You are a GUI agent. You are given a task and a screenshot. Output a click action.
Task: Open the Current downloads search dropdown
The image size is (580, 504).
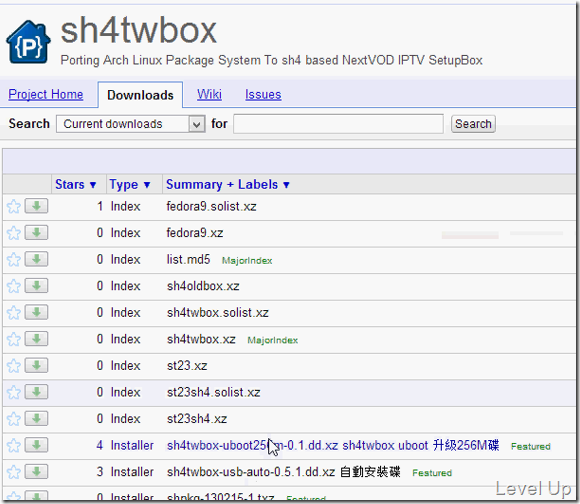[131, 124]
